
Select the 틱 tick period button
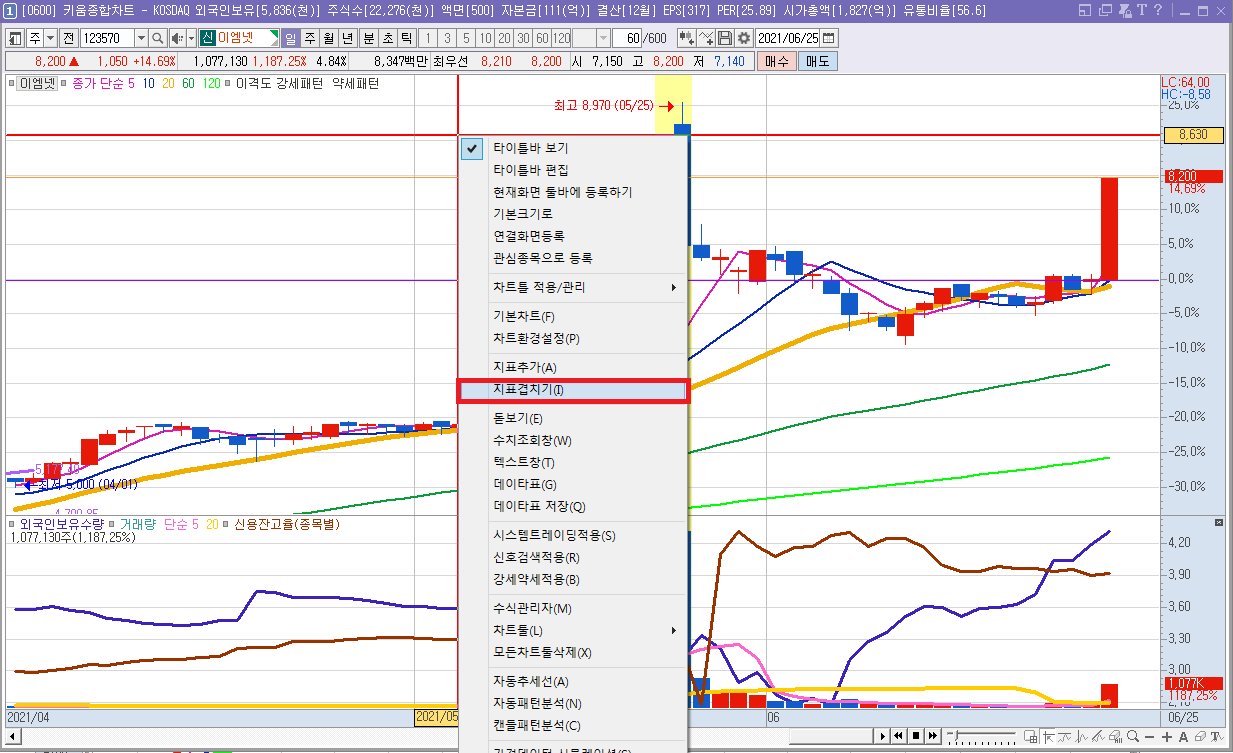click(406, 38)
